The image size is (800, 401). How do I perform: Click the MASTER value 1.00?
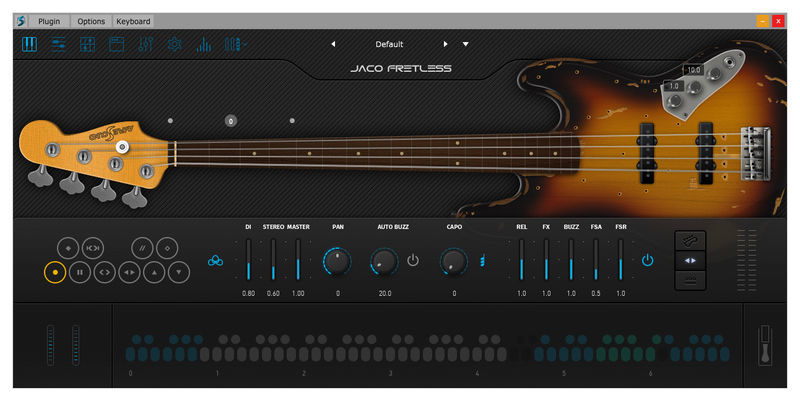point(298,293)
